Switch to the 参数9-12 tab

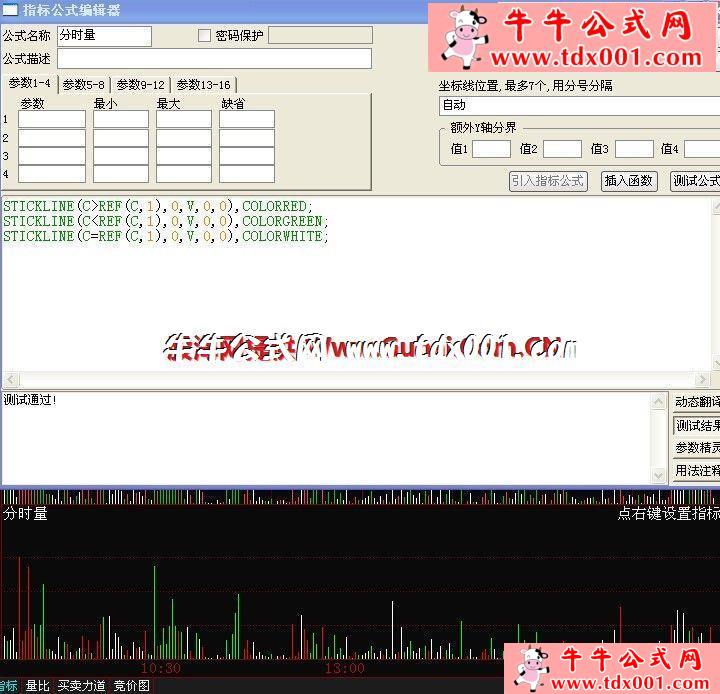click(141, 85)
